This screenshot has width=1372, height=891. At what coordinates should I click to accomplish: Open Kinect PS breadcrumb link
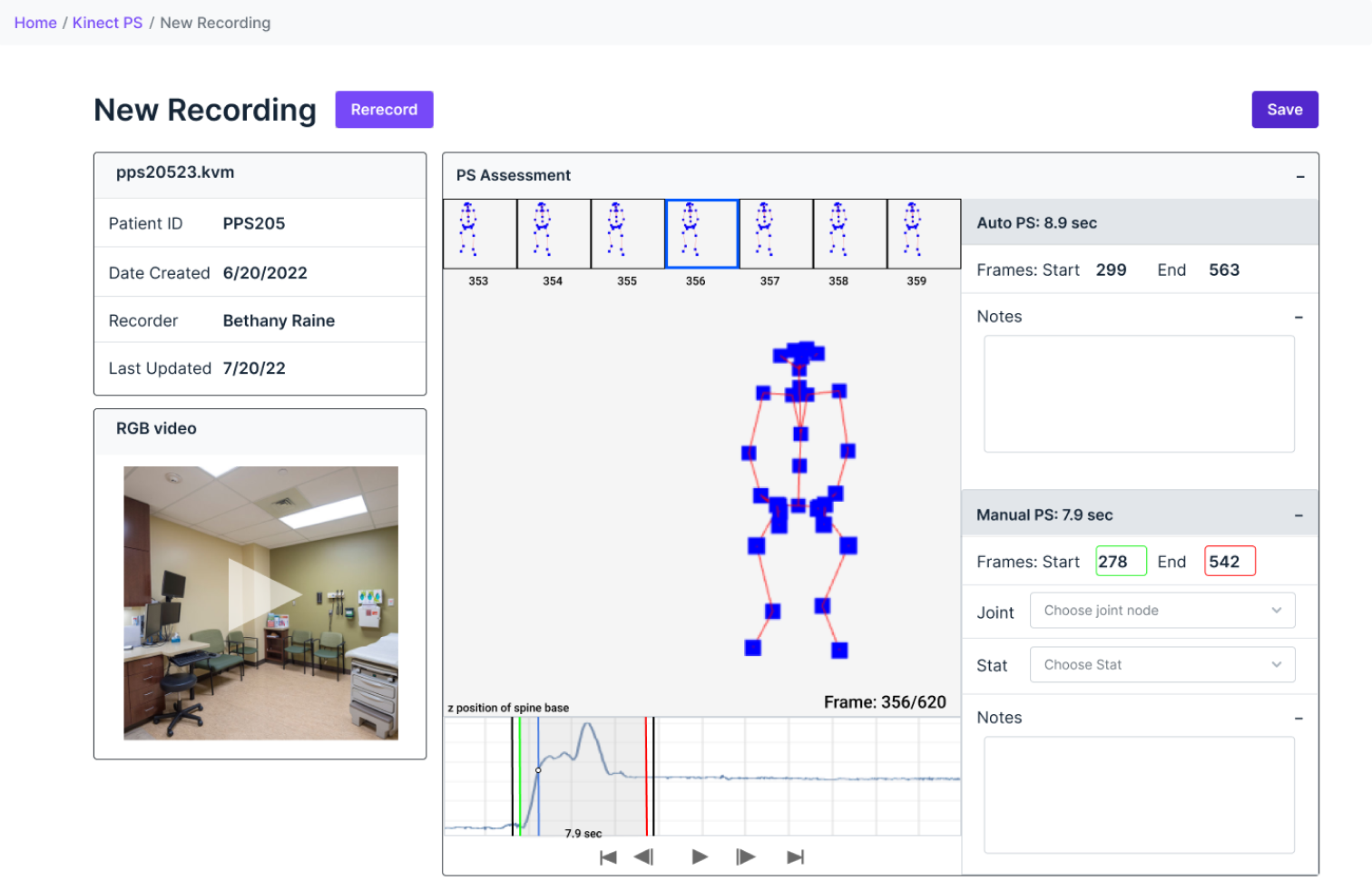coord(107,23)
